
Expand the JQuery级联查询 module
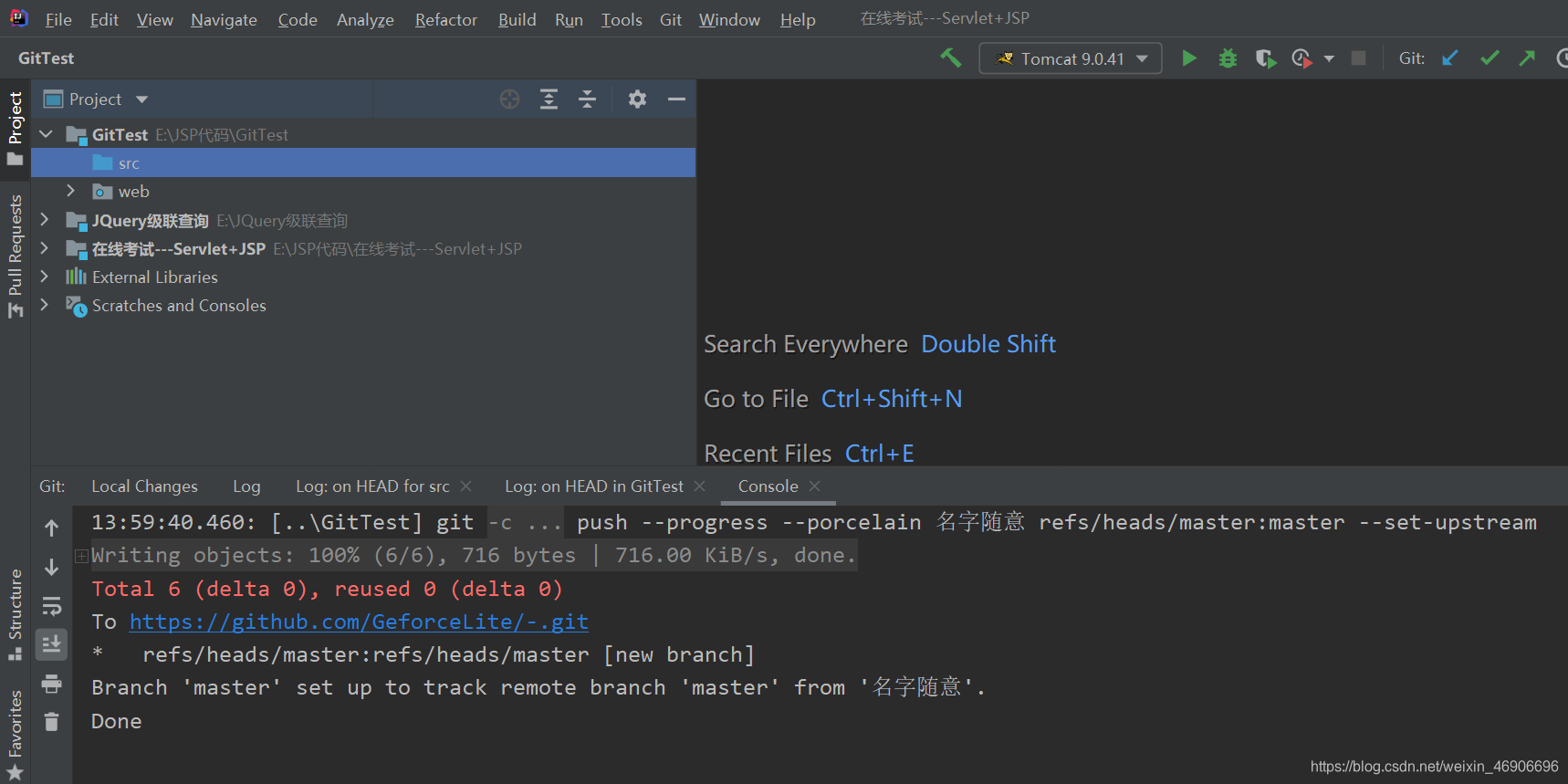click(44, 219)
